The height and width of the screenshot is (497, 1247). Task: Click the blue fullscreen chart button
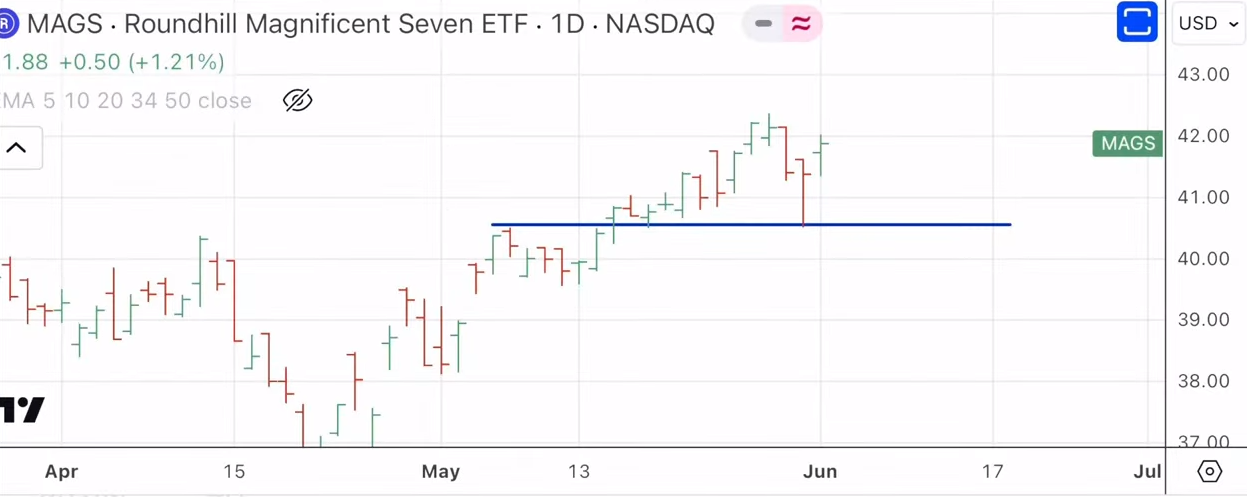coord(1136,22)
